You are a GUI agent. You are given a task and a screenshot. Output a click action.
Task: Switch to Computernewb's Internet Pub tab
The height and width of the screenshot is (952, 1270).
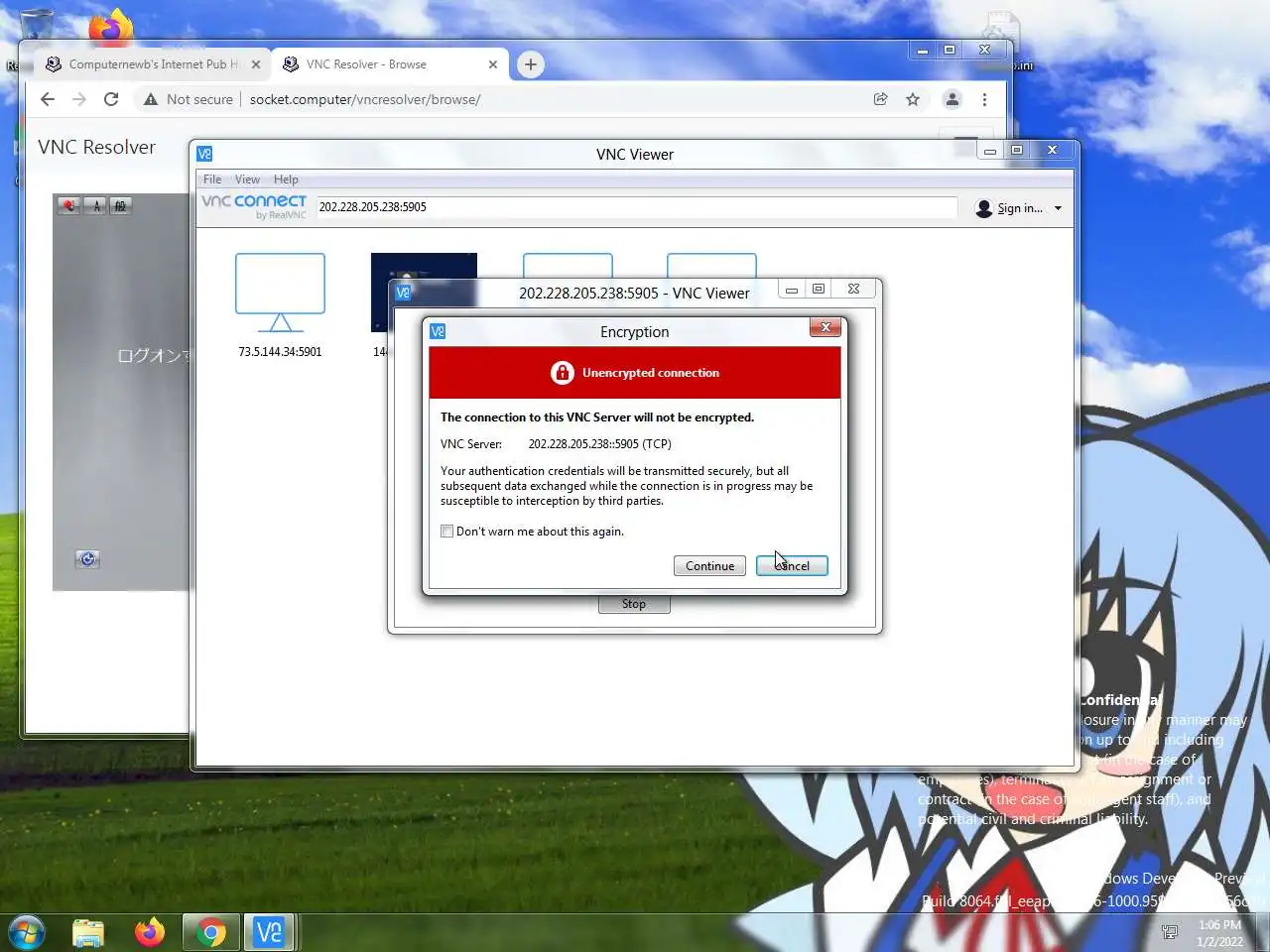154,64
